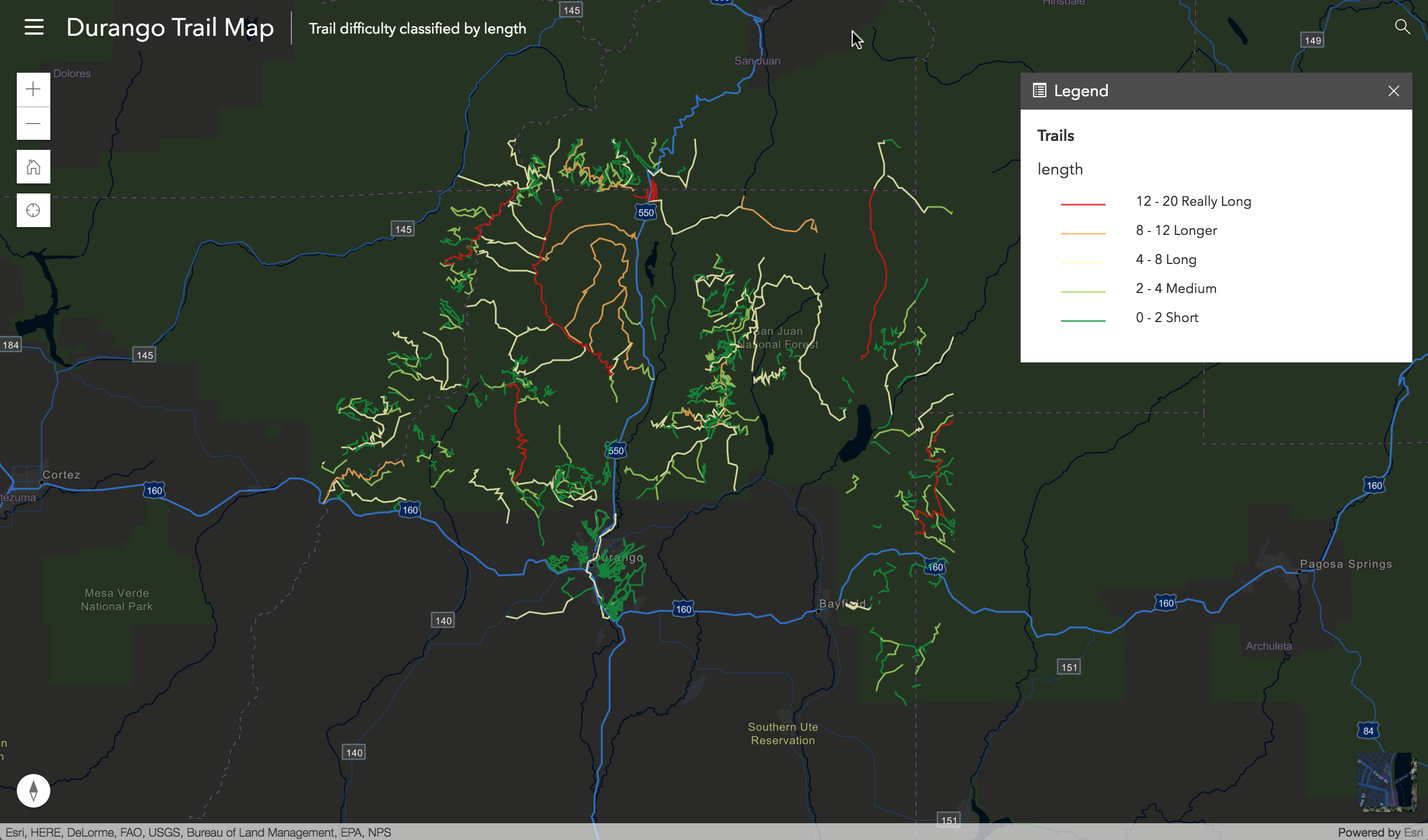Click the Mesa Verde National Park label
This screenshot has height=840, width=1428.
click(117, 600)
